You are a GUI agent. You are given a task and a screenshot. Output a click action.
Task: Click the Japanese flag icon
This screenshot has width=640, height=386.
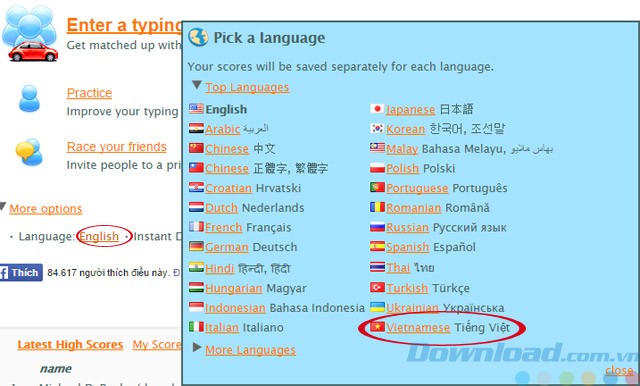point(378,109)
